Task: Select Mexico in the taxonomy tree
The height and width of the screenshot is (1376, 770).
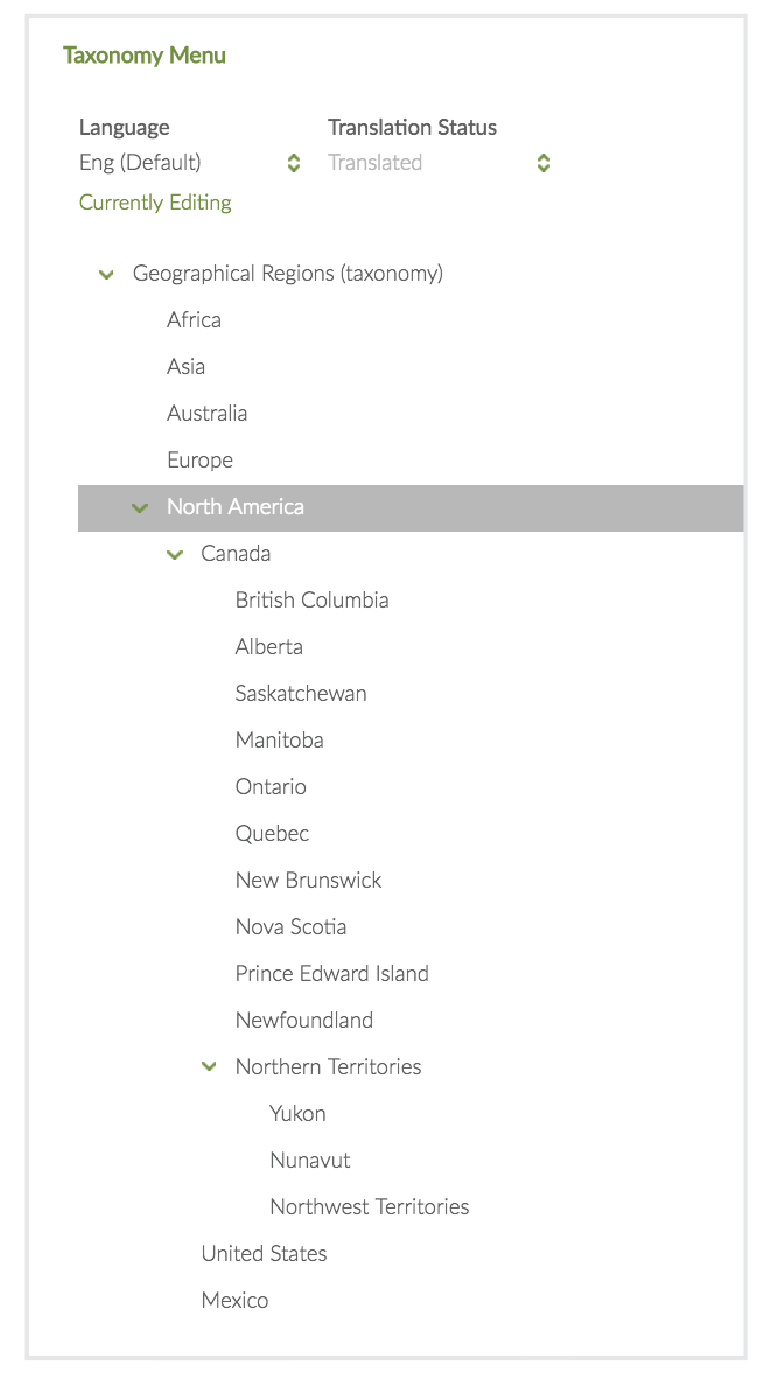Action: tap(235, 1301)
